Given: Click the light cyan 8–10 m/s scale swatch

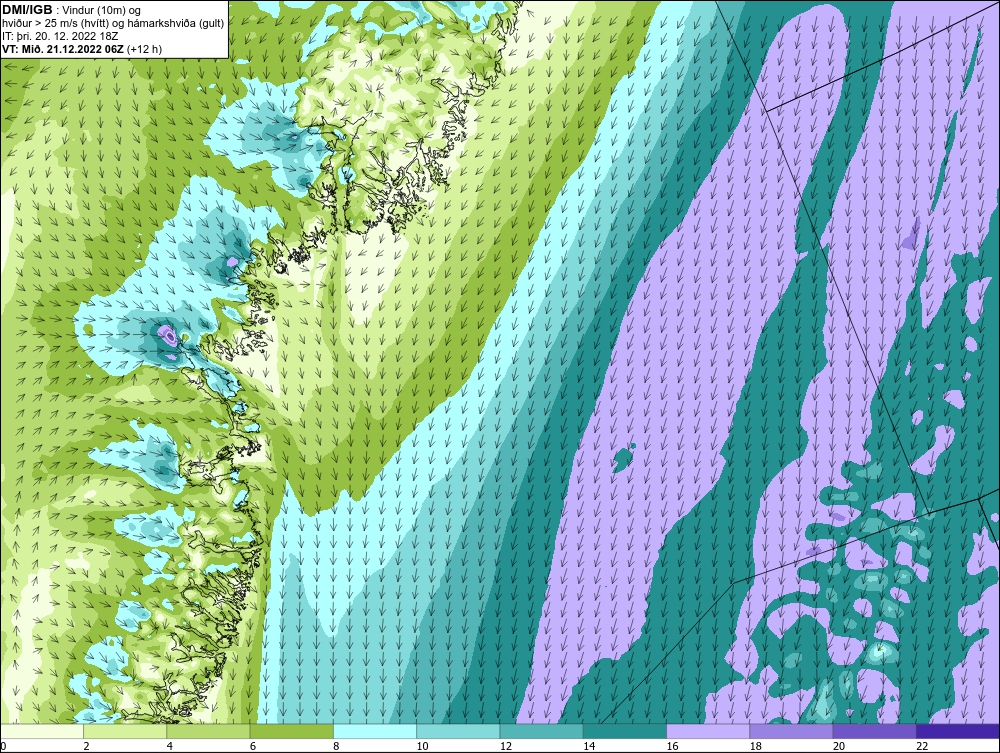Looking at the screenshot, I should tap(375, 731).
